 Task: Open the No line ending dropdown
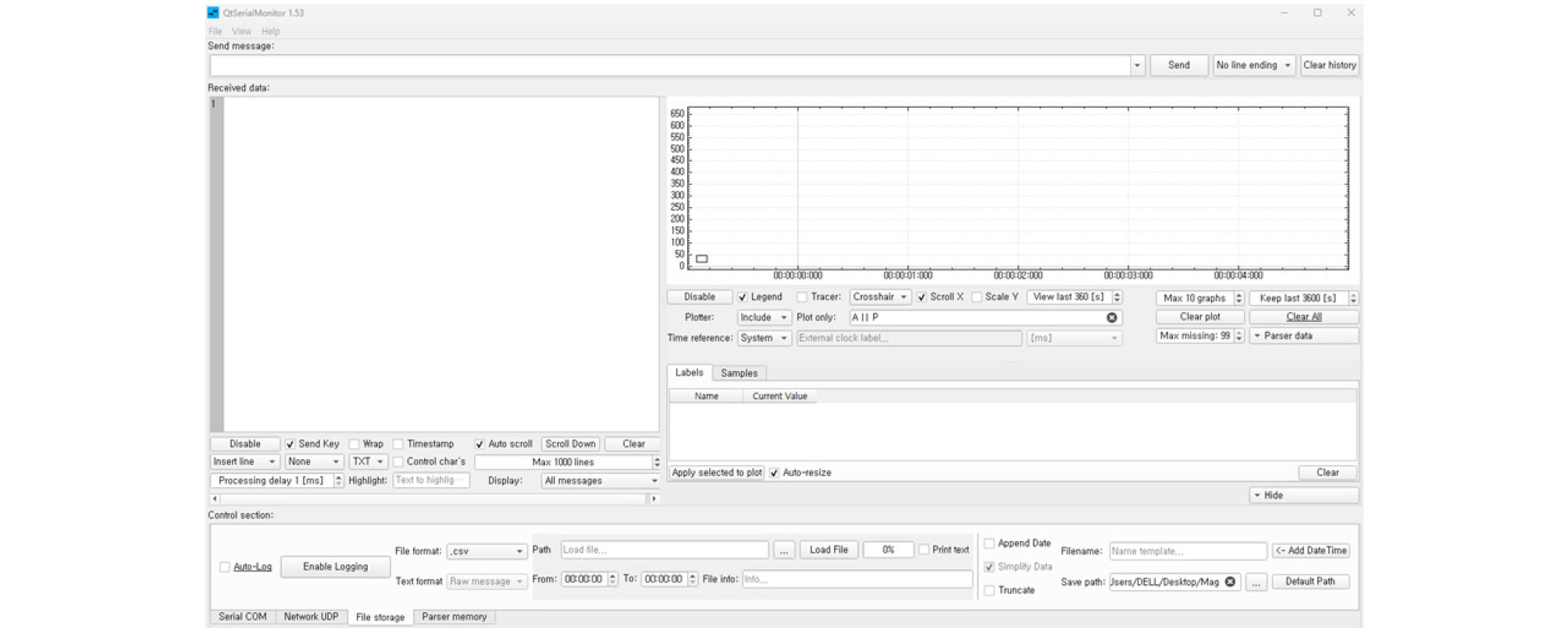tap(1253, 66)
